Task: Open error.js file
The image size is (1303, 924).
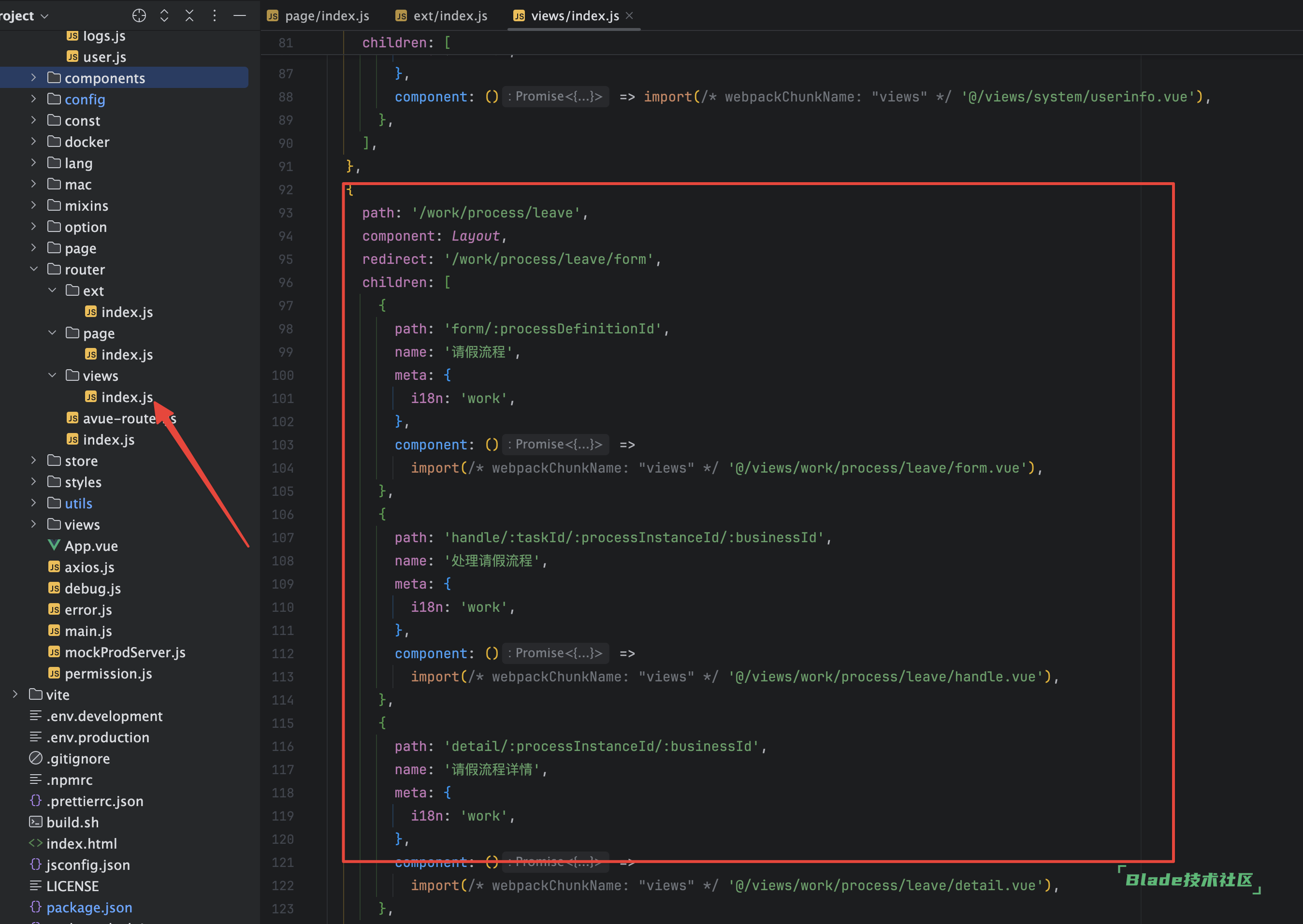Action: (80, 609)
